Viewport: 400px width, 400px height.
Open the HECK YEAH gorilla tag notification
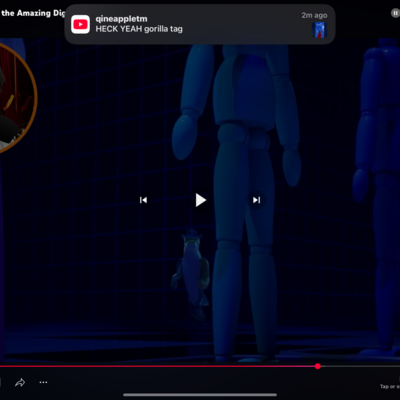click(200, 24)
